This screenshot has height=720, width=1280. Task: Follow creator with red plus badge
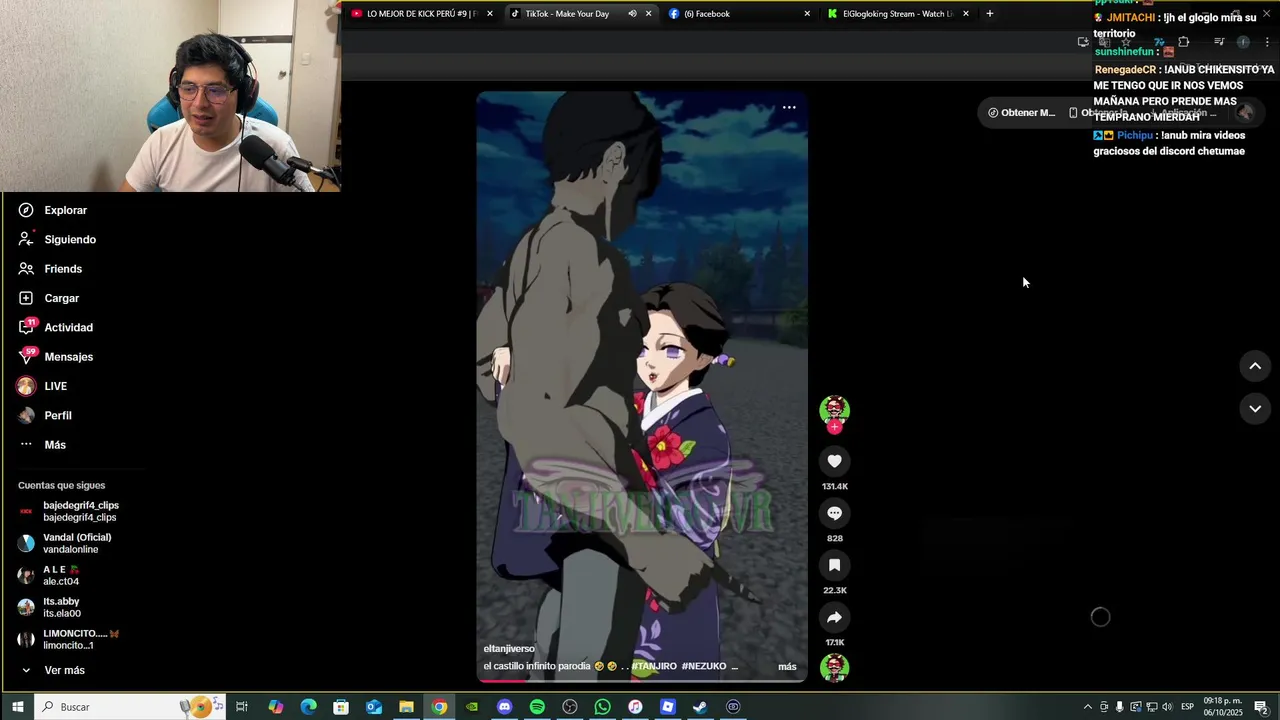[x=834, y=427]
